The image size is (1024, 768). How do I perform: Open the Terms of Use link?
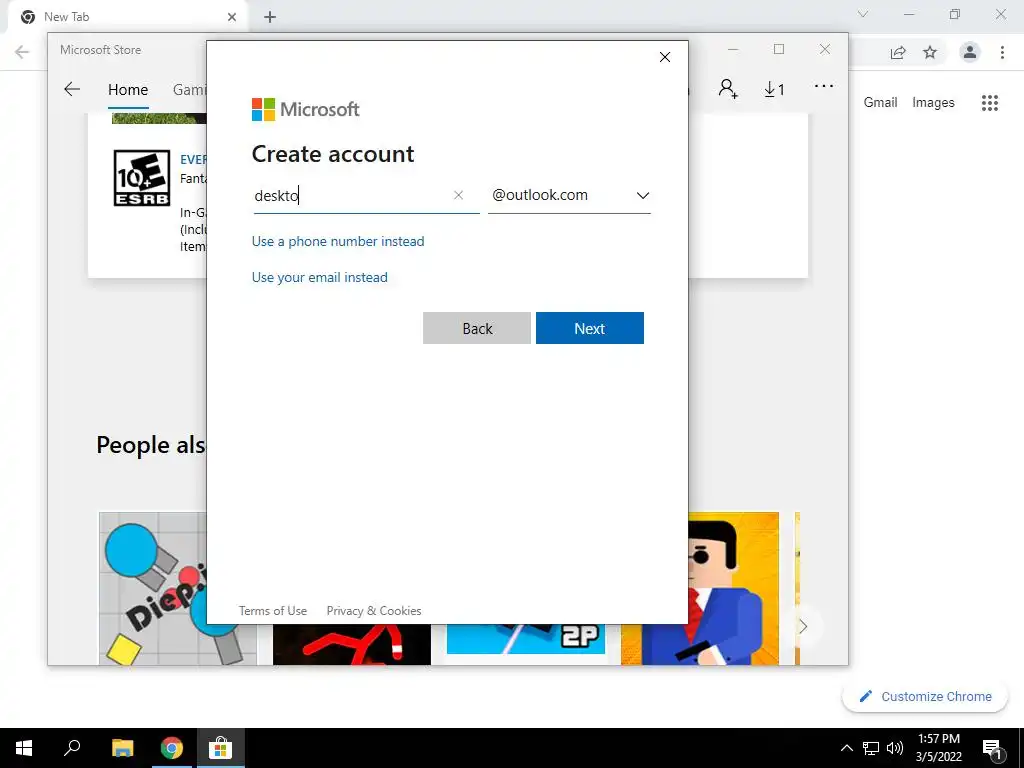273,611
